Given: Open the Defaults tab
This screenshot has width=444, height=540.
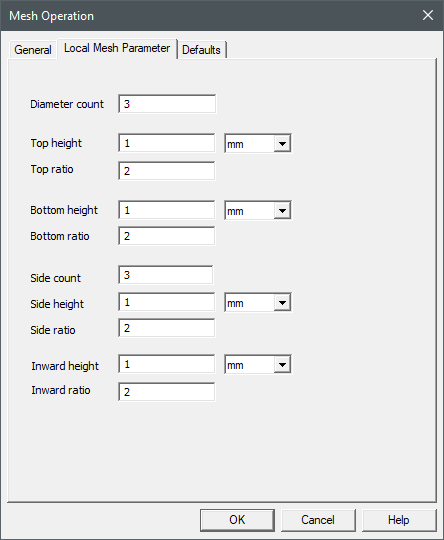Looking at the screenshot, I should coord(202,50).
